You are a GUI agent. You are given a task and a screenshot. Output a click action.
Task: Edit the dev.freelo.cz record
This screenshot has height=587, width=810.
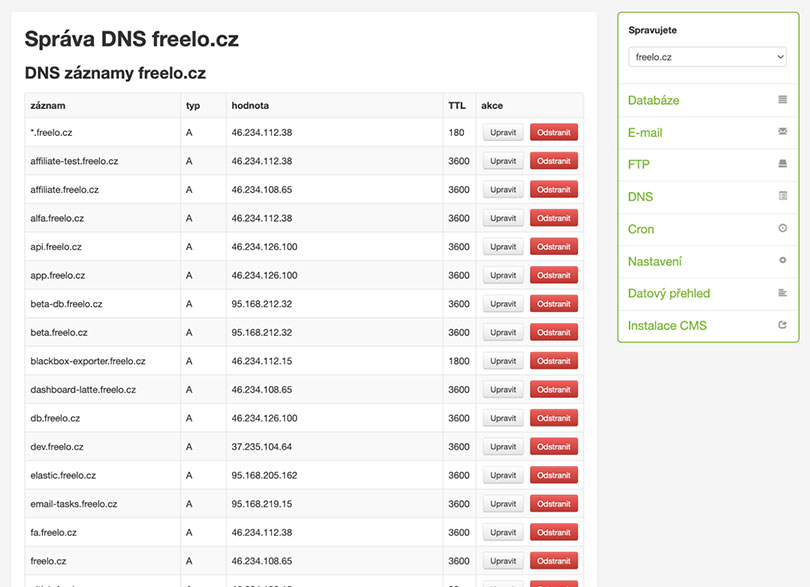(503, 446)
